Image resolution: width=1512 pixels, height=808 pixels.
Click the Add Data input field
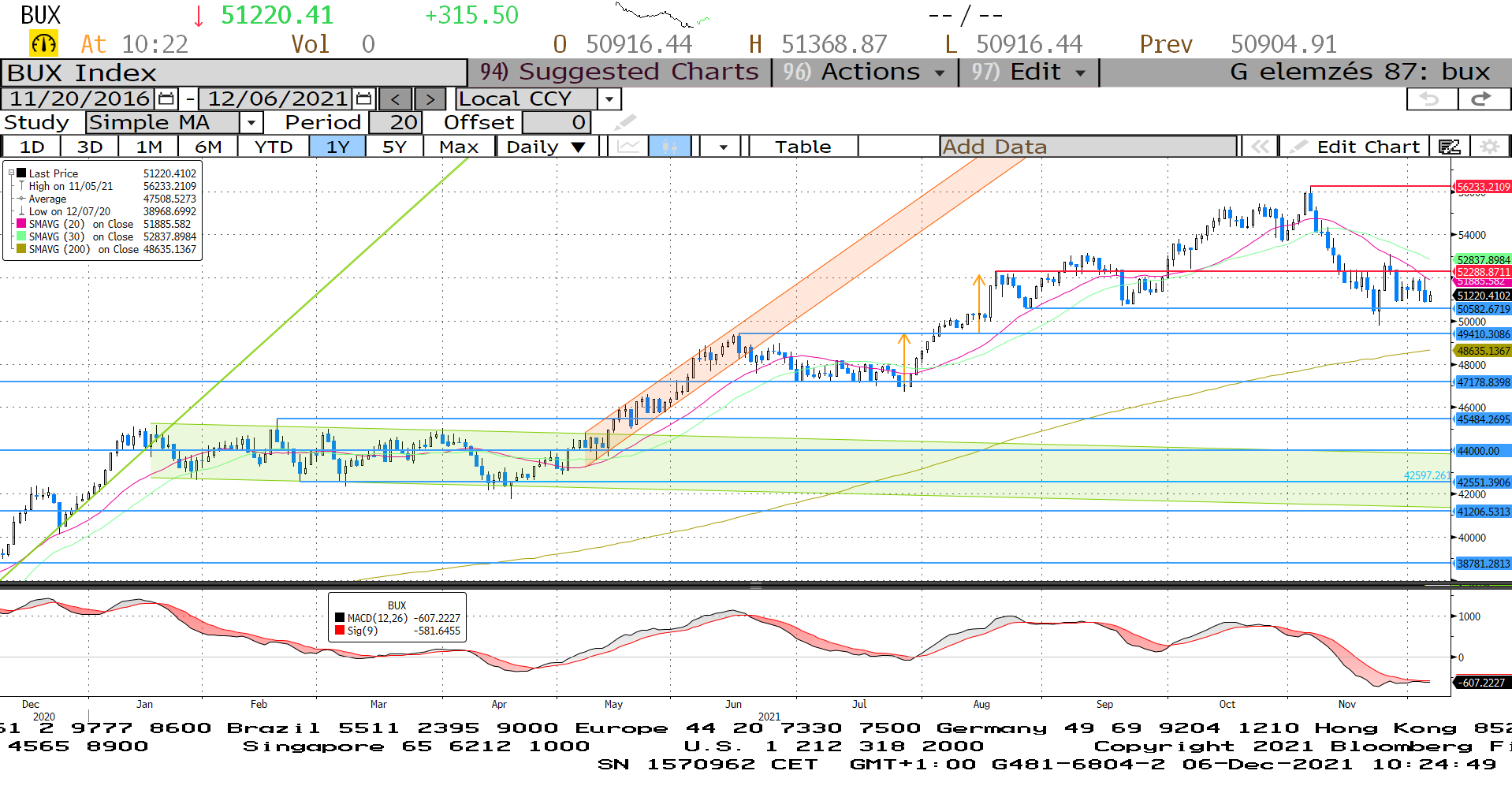click(1088, 147)
